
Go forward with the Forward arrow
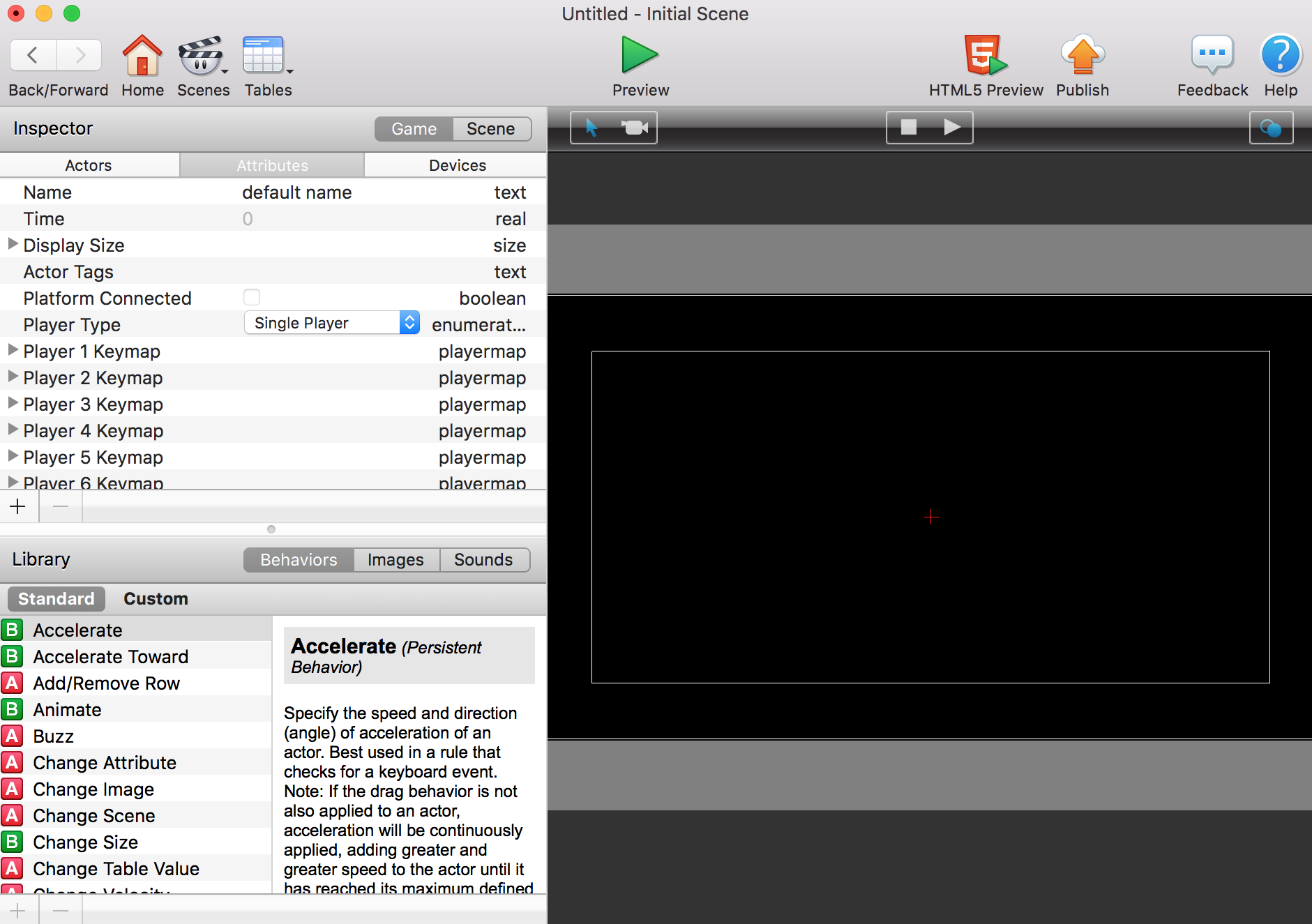click(x=79, y=55)
